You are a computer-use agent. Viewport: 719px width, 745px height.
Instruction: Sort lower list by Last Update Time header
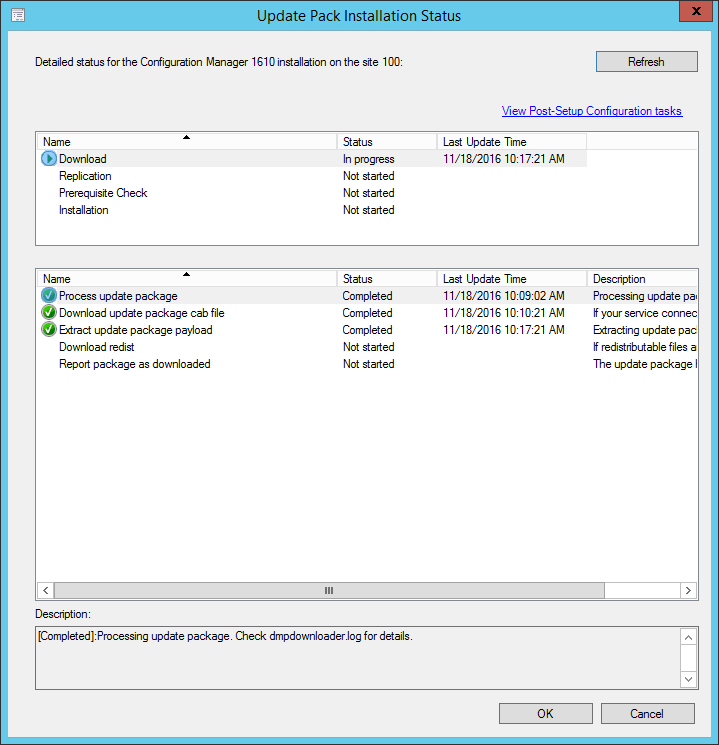pyautogui.click(x=511, y=278)
